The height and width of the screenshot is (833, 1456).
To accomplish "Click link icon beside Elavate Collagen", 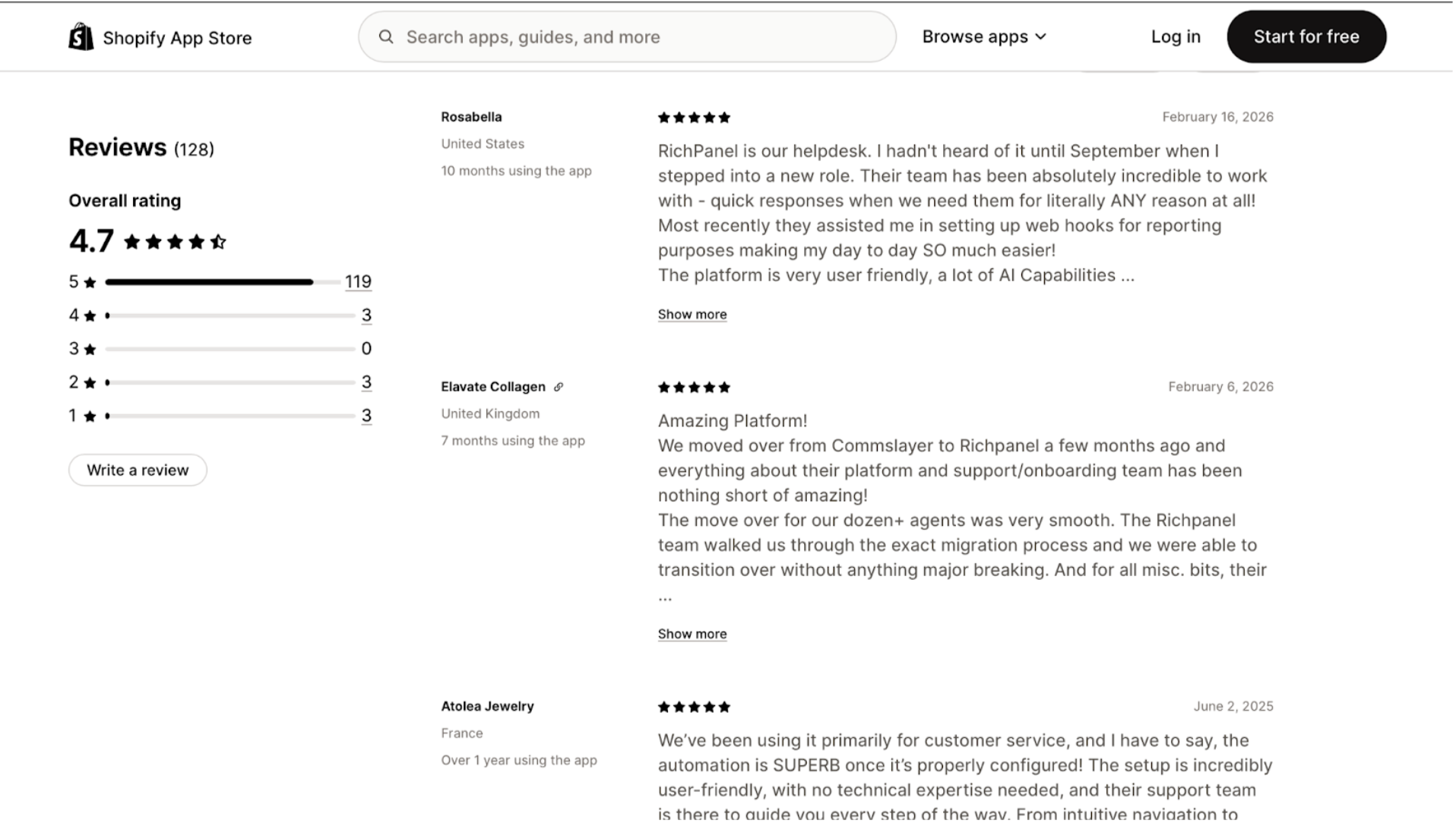I will pyautogui.click(x=559, y=387).
